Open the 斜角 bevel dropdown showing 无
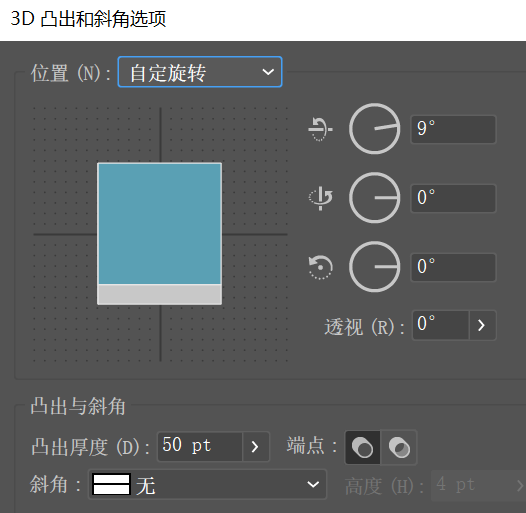The width and height of the screenshot is (526, 513). [x=207, y=484]
